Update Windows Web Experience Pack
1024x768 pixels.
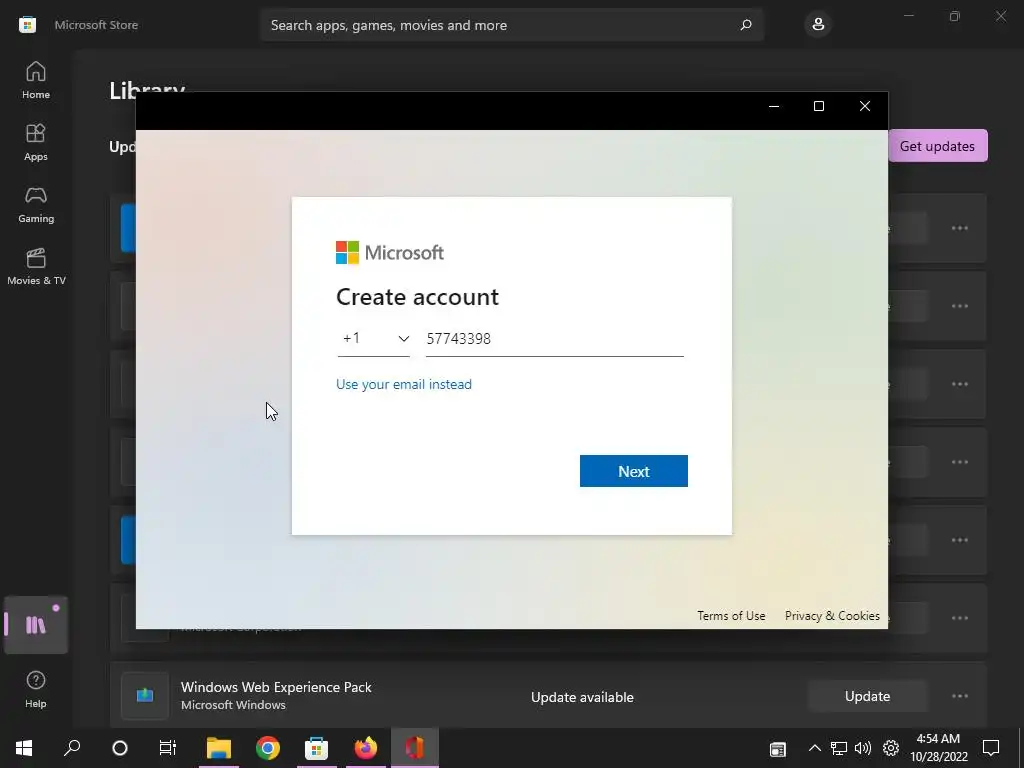tap(867, 696)
